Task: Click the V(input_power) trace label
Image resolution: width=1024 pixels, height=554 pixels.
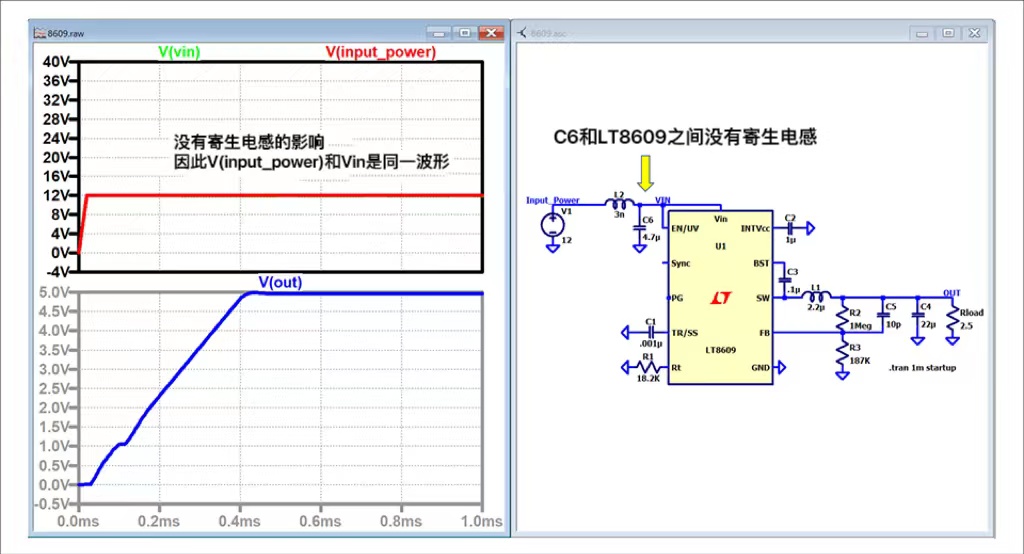Action: click(x=380, y=52)
